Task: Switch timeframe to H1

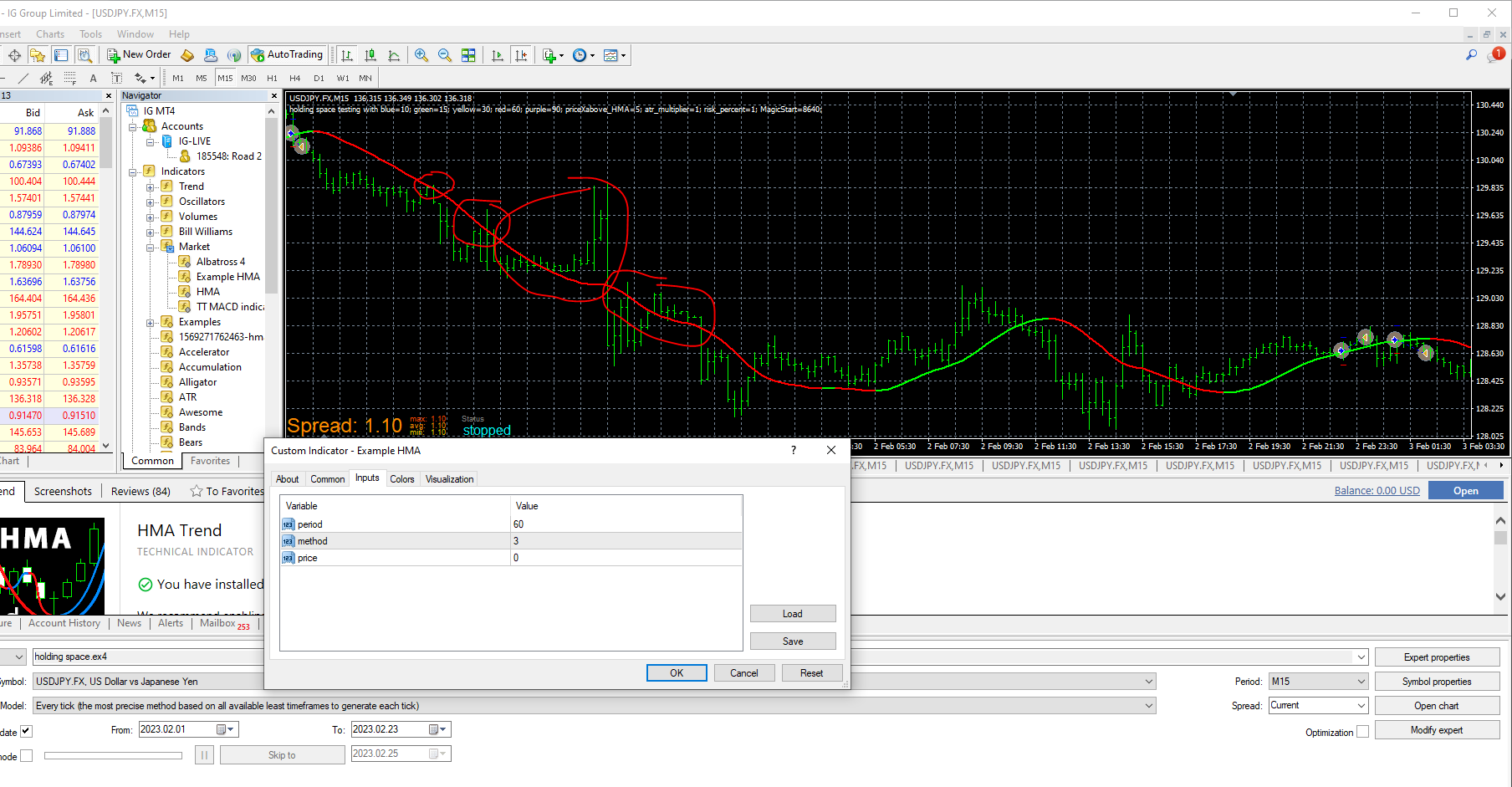Action: (272, 78)
